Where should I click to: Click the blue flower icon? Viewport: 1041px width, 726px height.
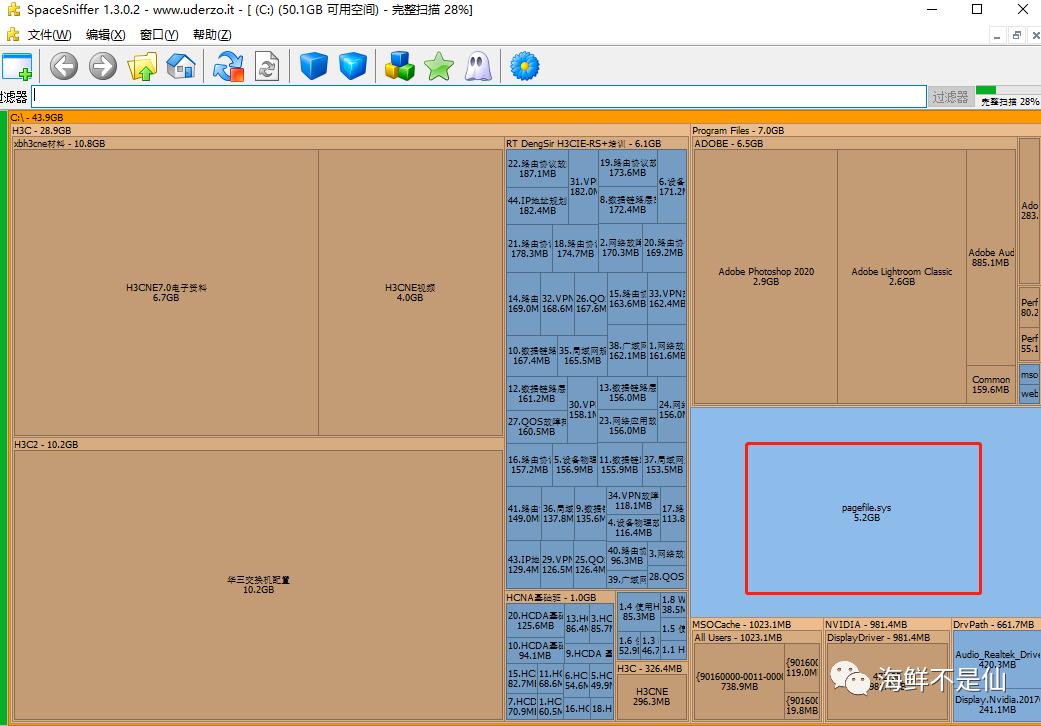coord(524,67)
